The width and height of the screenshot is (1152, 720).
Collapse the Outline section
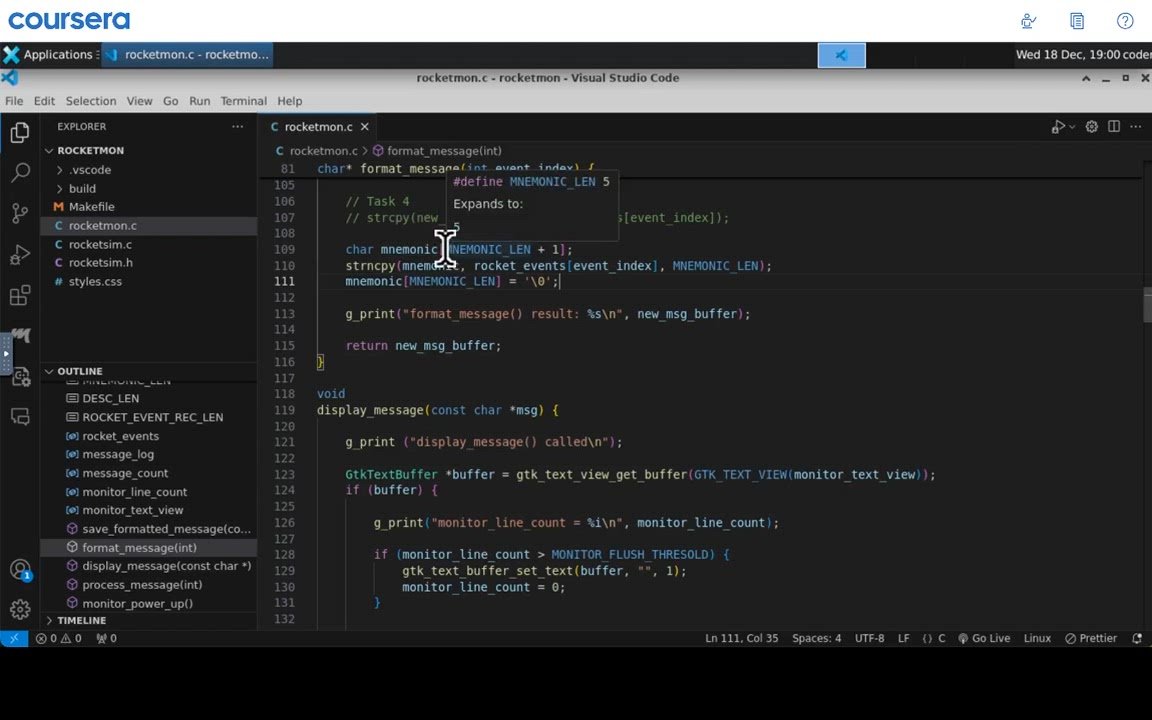78,371
